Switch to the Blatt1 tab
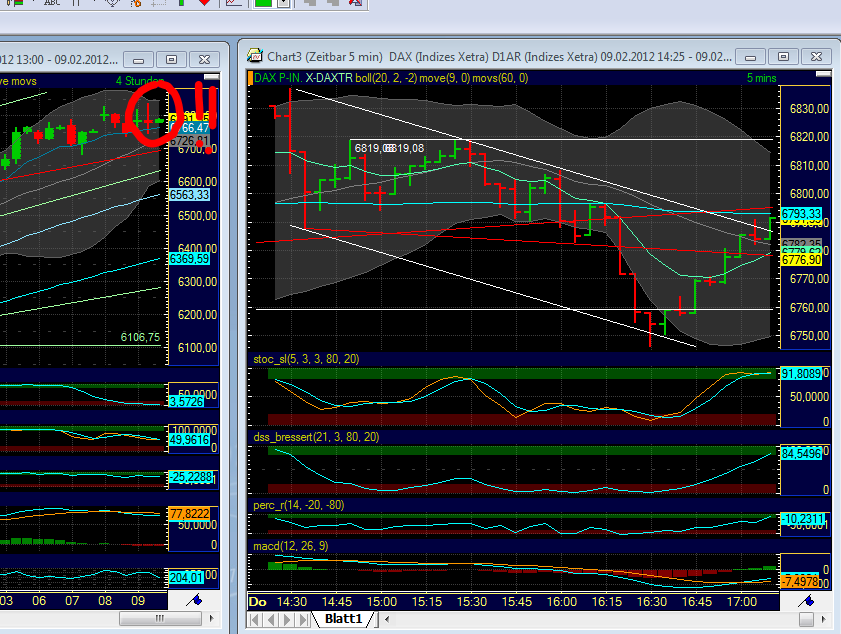This screenshot has width=841, height=634. (344, 618)
